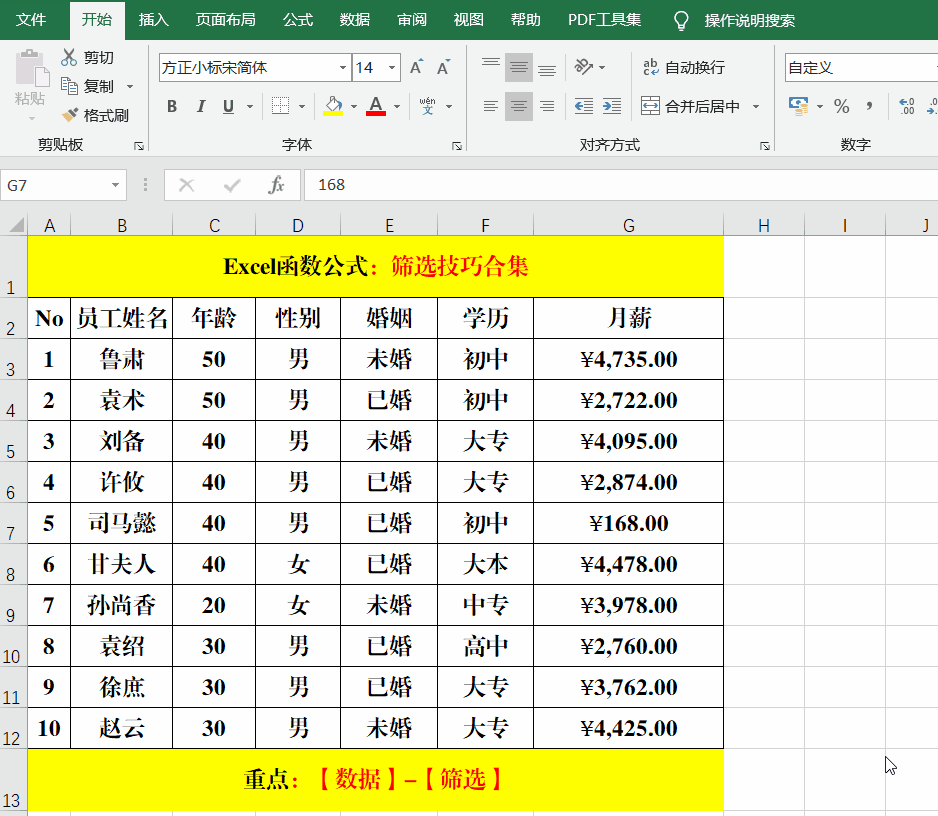This screenshot has height=816, width=938.
Task: Click the Cut scissors icon
Action: pyautogui.click(x=69, y=57)
